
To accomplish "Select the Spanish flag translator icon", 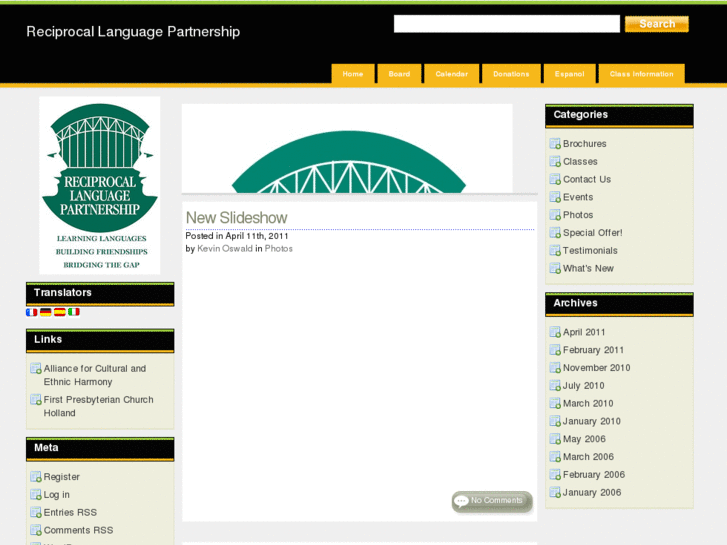I will pos(60,312).
